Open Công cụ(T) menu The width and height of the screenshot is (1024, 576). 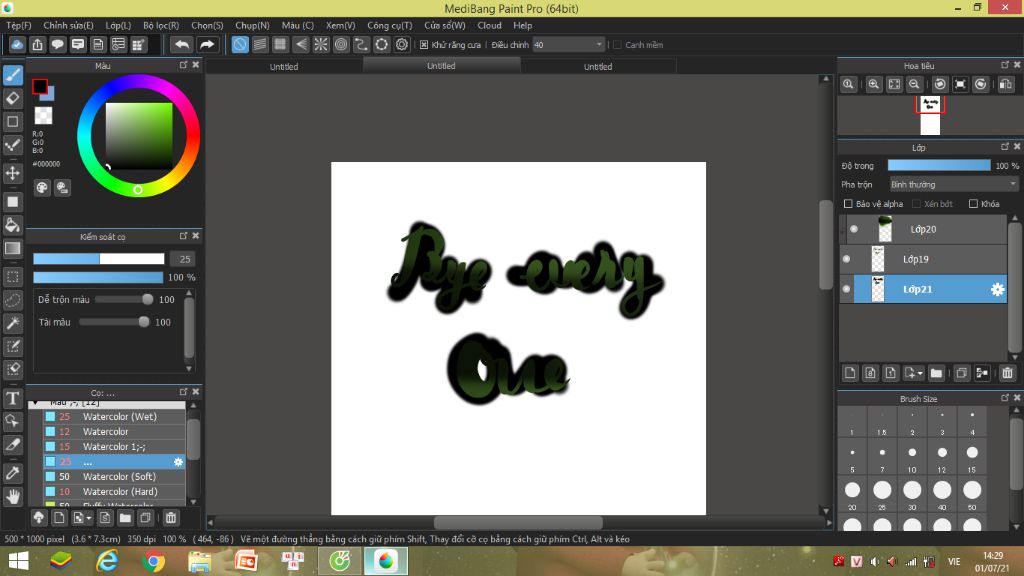click(390, 25)
